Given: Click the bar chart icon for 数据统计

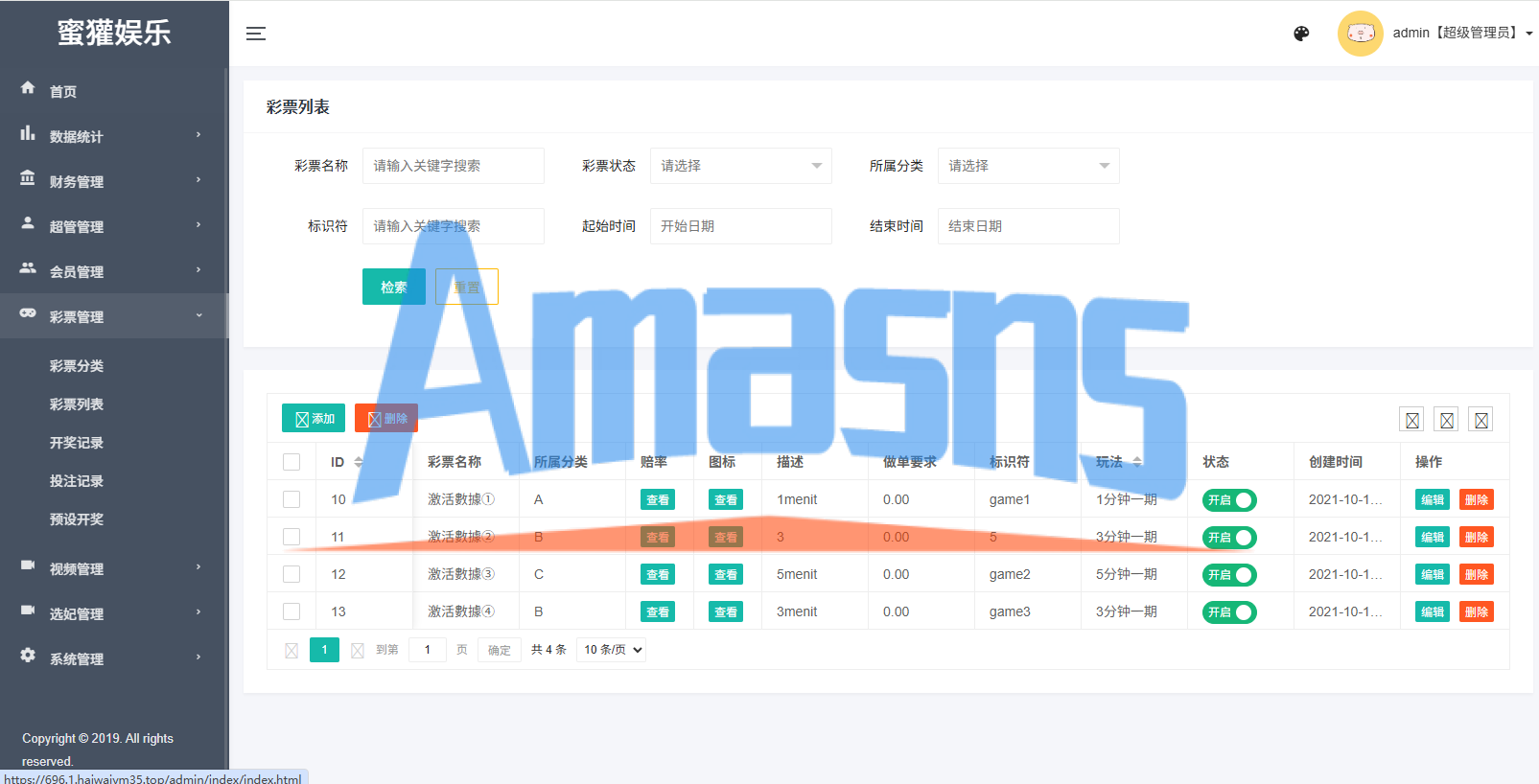Looking at the screenshot, I should (x=28, y=133).
